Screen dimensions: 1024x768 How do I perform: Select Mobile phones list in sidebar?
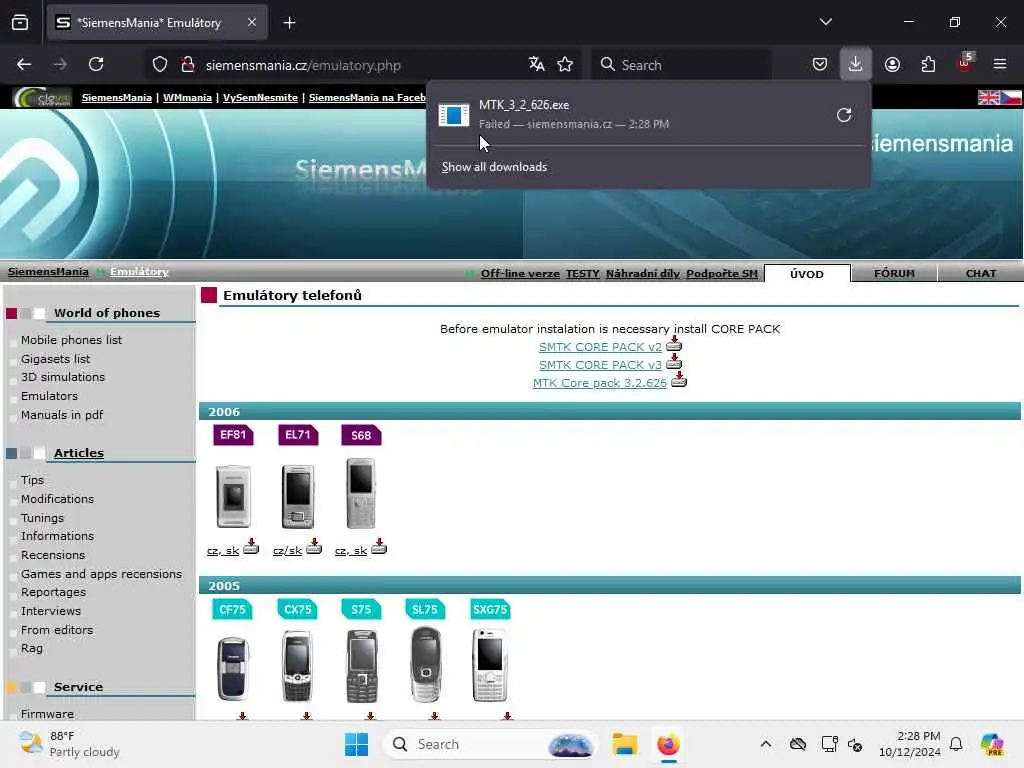point(71,340)
